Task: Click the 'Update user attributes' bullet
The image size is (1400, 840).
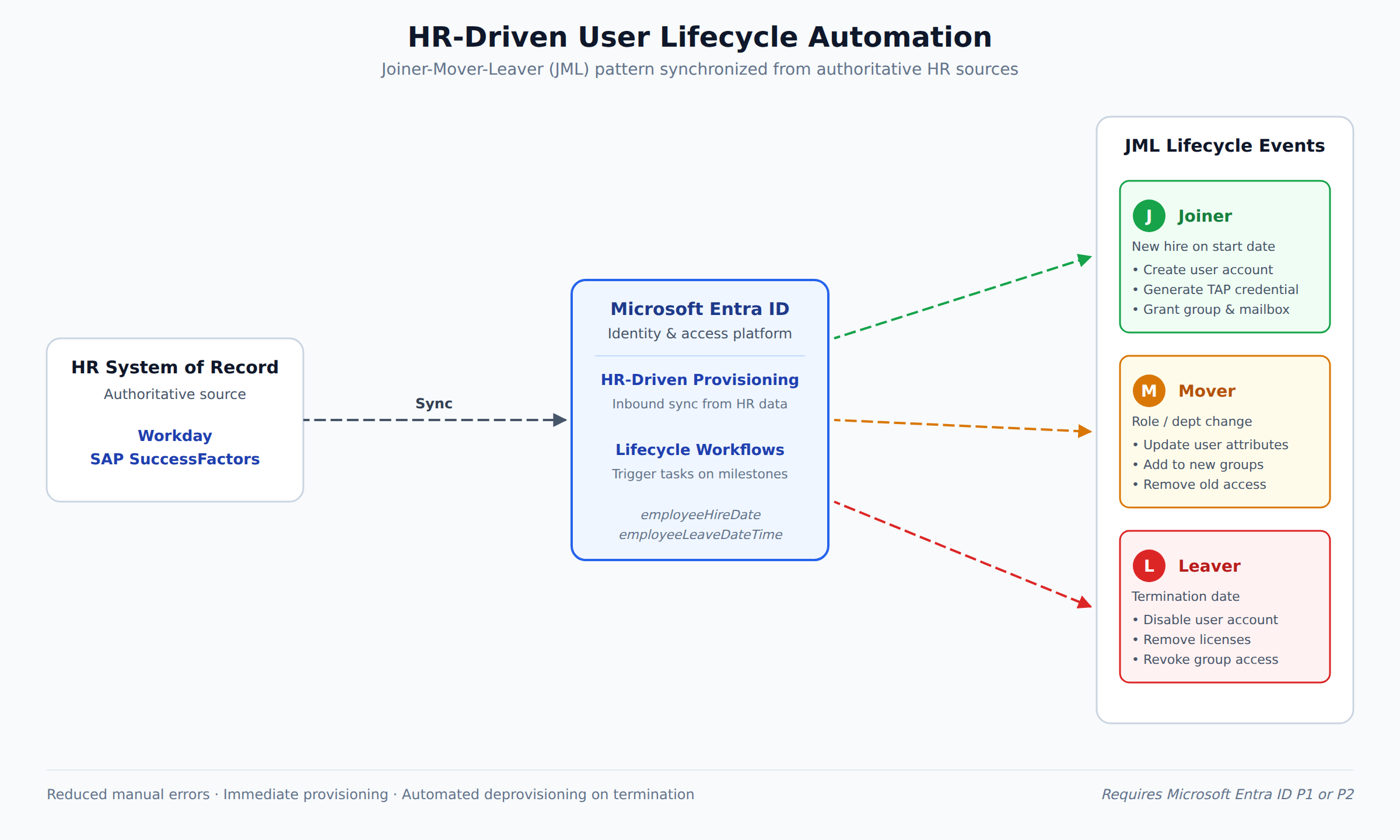Action: pos(1210,444)
